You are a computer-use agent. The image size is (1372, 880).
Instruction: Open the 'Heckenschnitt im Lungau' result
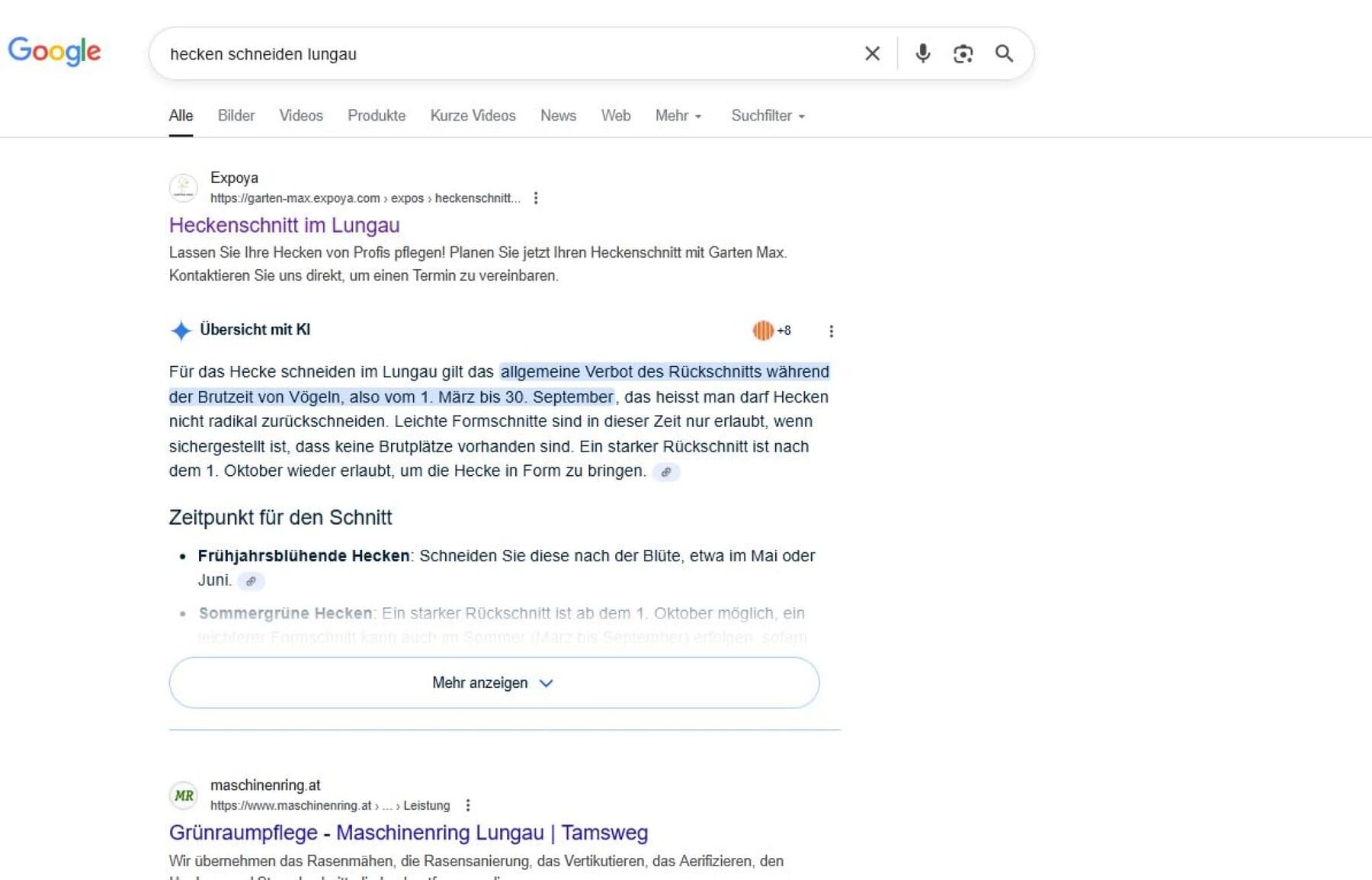pyautogui.click(x=284, y=225)
